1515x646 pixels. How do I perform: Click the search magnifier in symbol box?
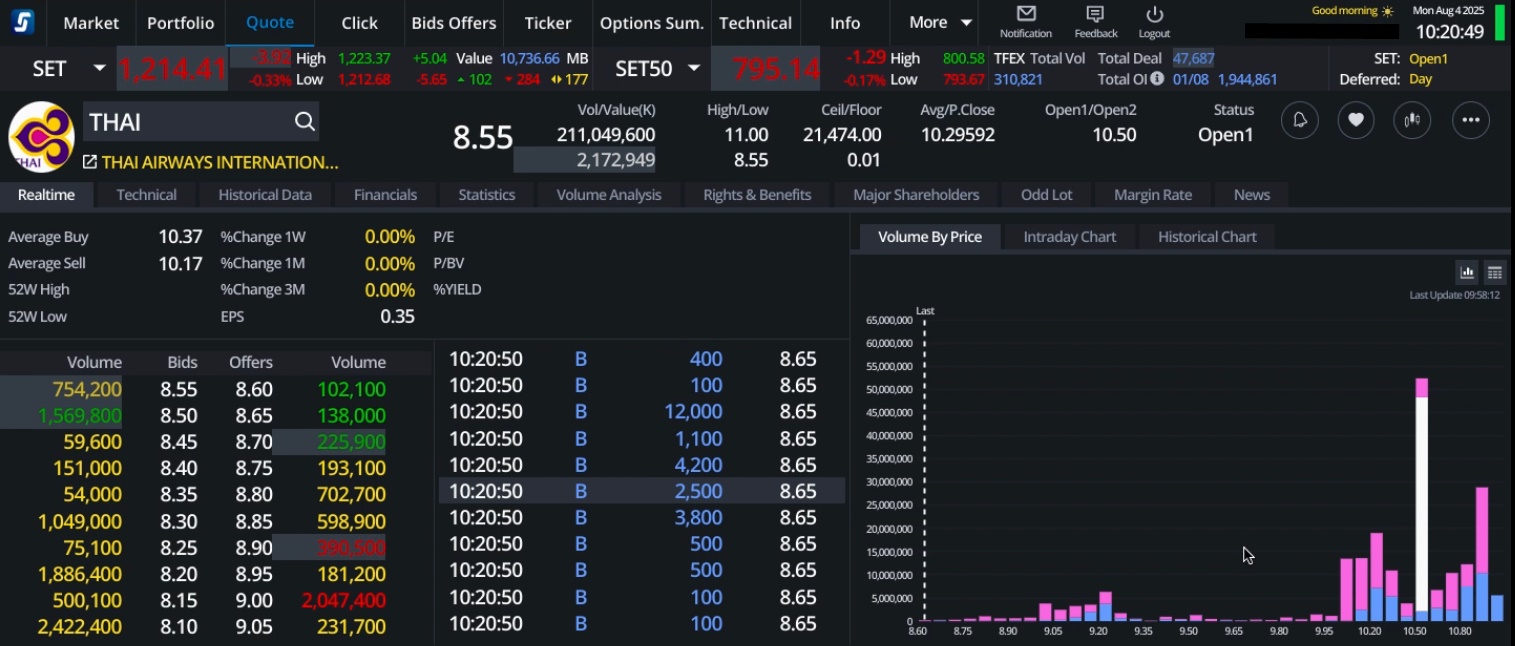[x=305, y=122]
